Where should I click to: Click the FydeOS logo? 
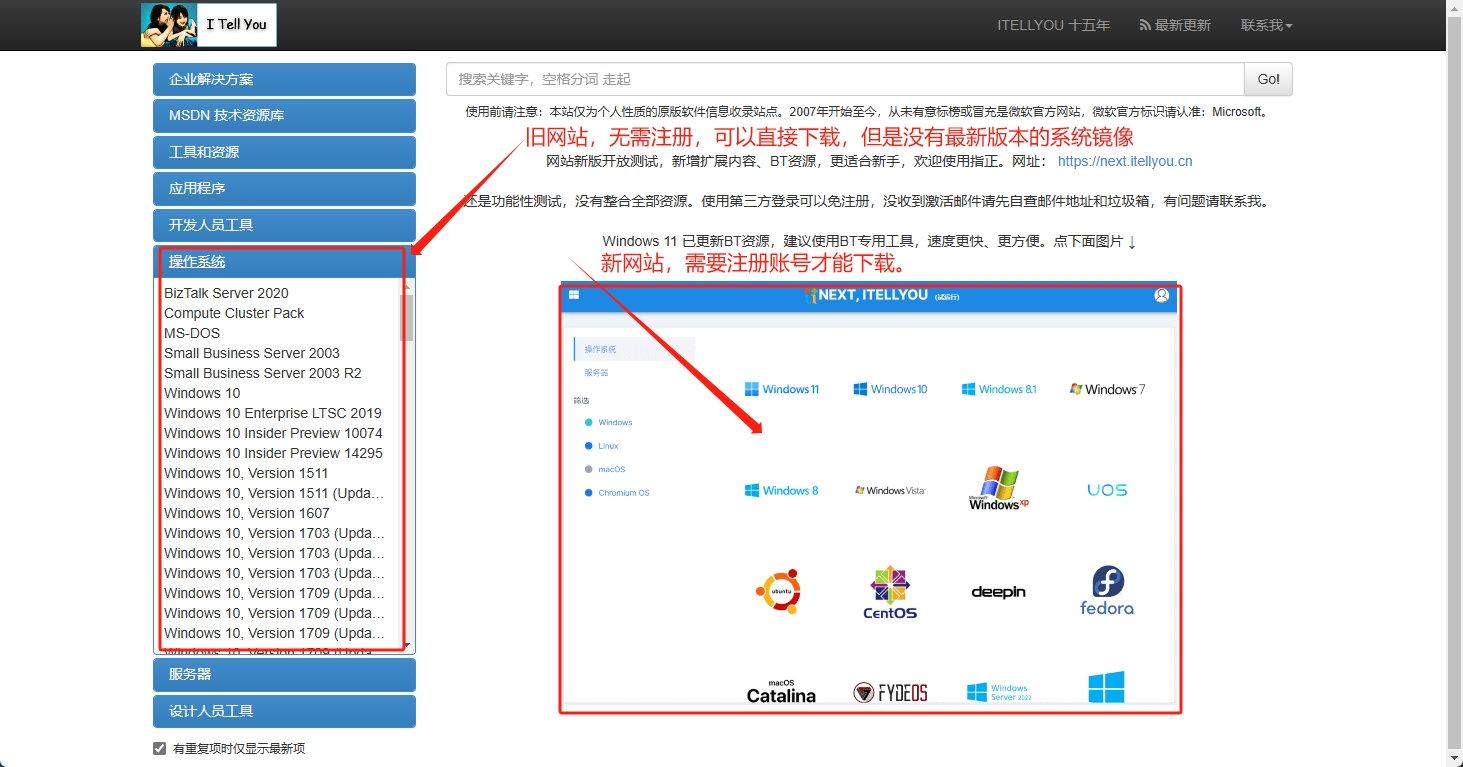(x=889, y=690)
